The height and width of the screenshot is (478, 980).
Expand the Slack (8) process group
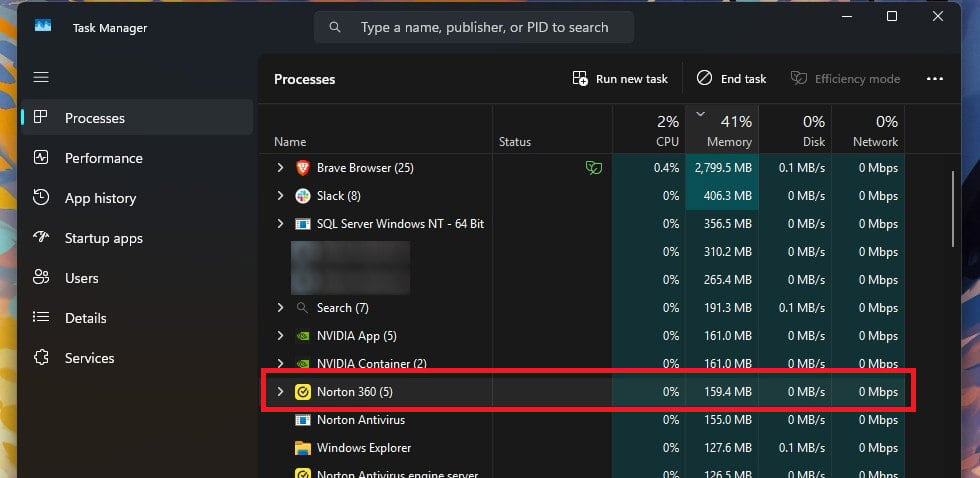281,196
